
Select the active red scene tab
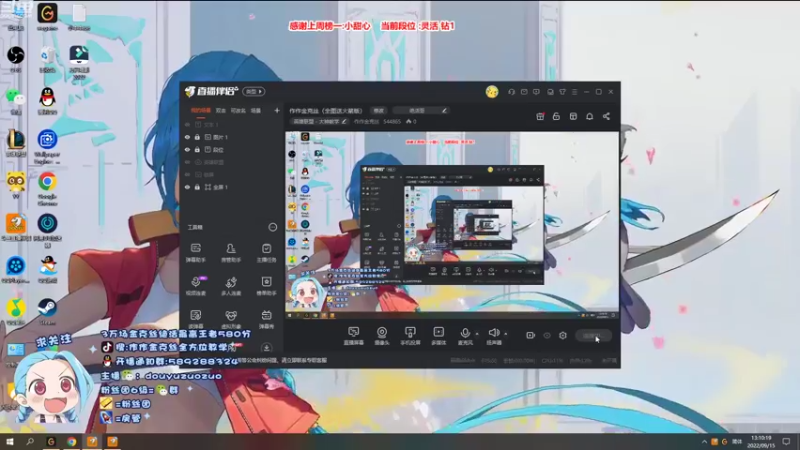[201, 110]
